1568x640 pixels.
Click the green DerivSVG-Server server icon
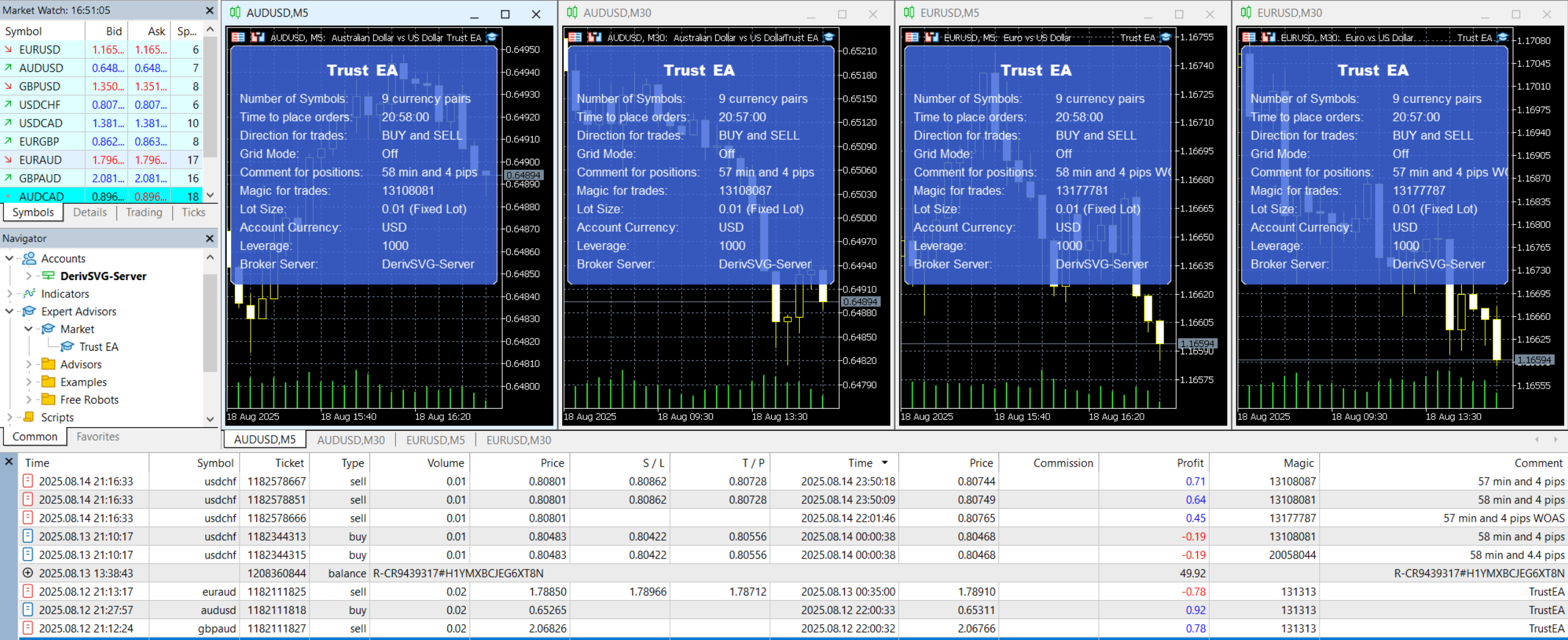[48, 276]
